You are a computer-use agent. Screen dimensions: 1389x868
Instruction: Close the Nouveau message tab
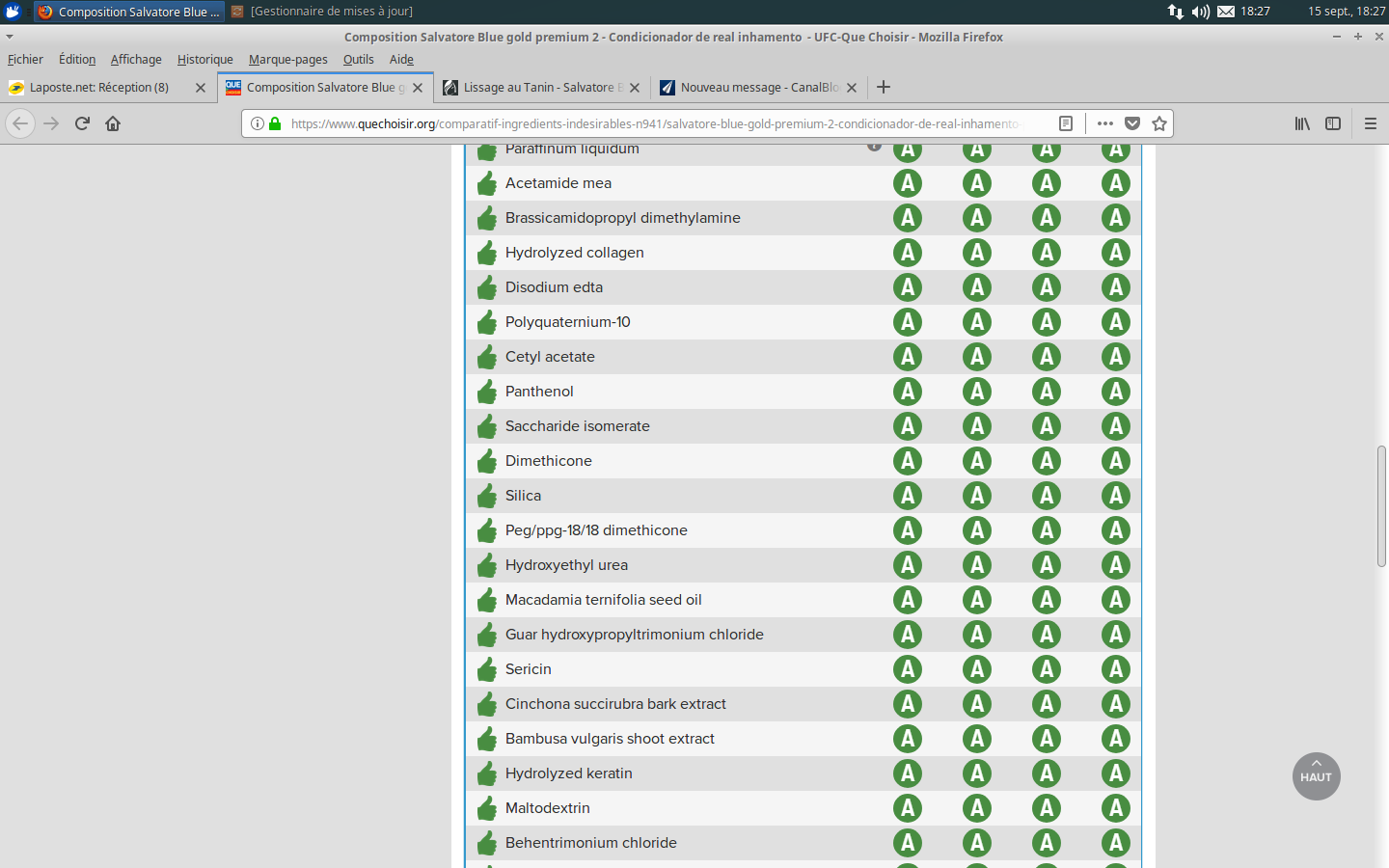click(852, 88)
